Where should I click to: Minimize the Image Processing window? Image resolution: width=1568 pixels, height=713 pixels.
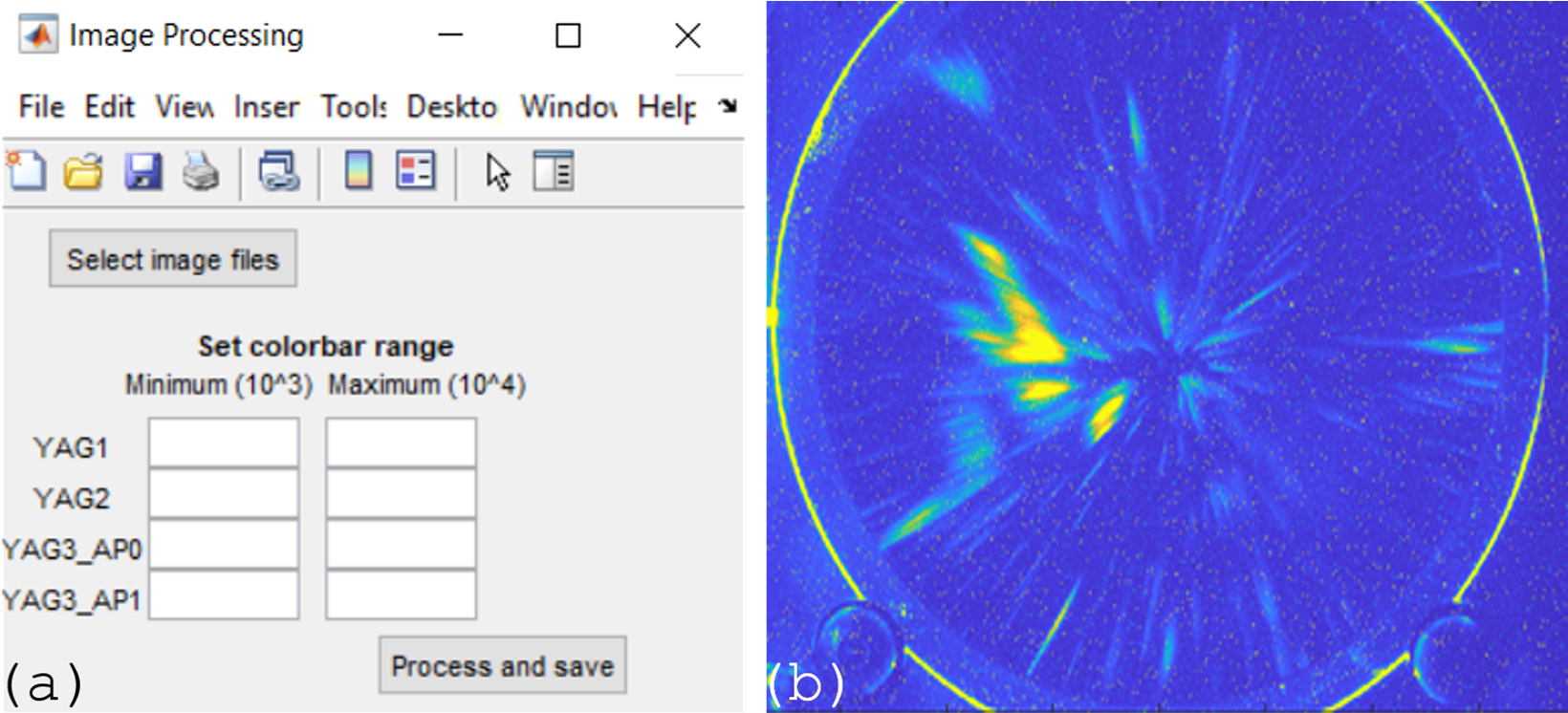coord(450,35)
